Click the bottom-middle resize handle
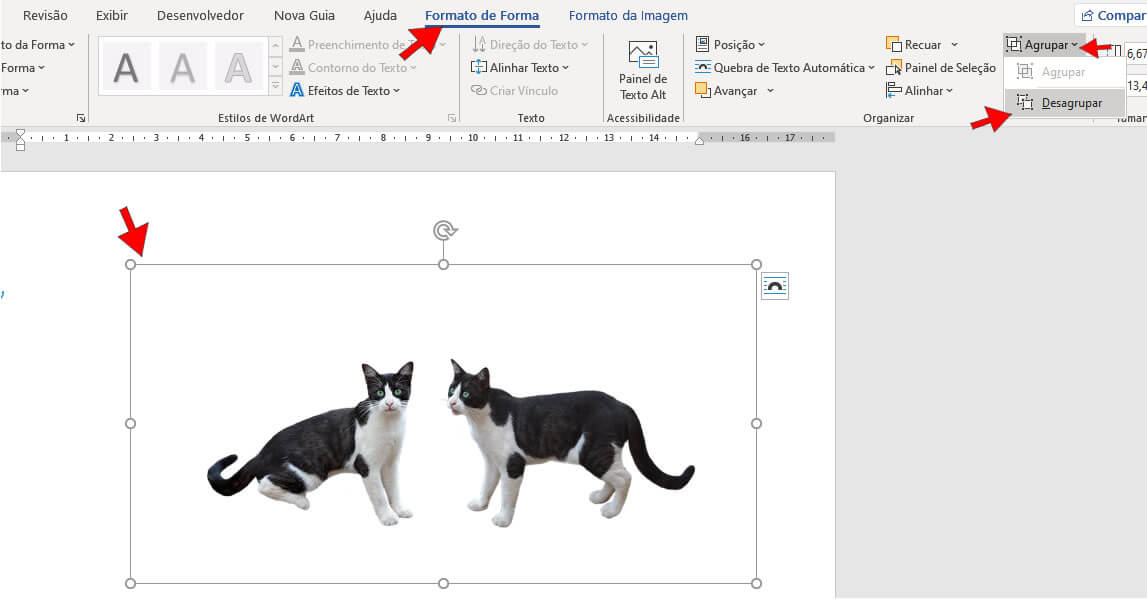This screenshot has width=1147, height=600. pos(443,583)
